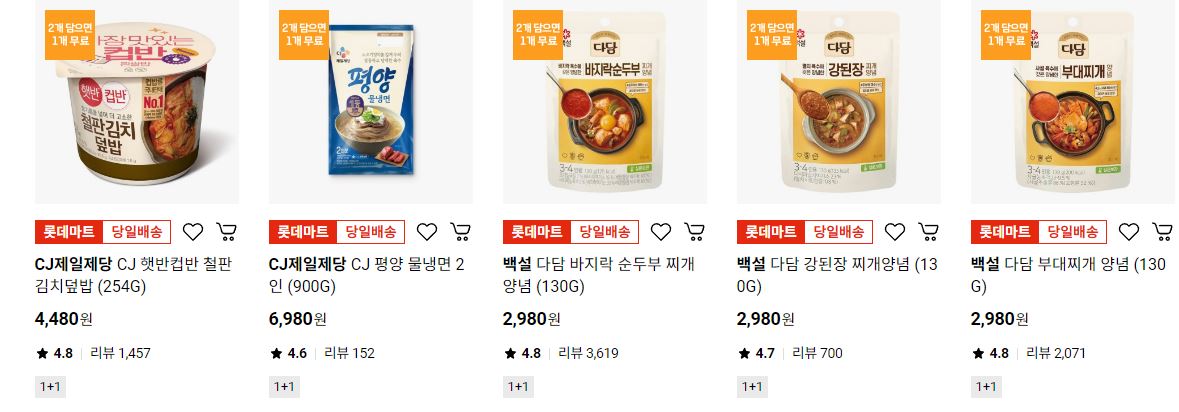1179x412 pixels.
Task: Add CJ 햇반컵반 철판 김치덮밥 to cart
Action: [x=226, y=232]
